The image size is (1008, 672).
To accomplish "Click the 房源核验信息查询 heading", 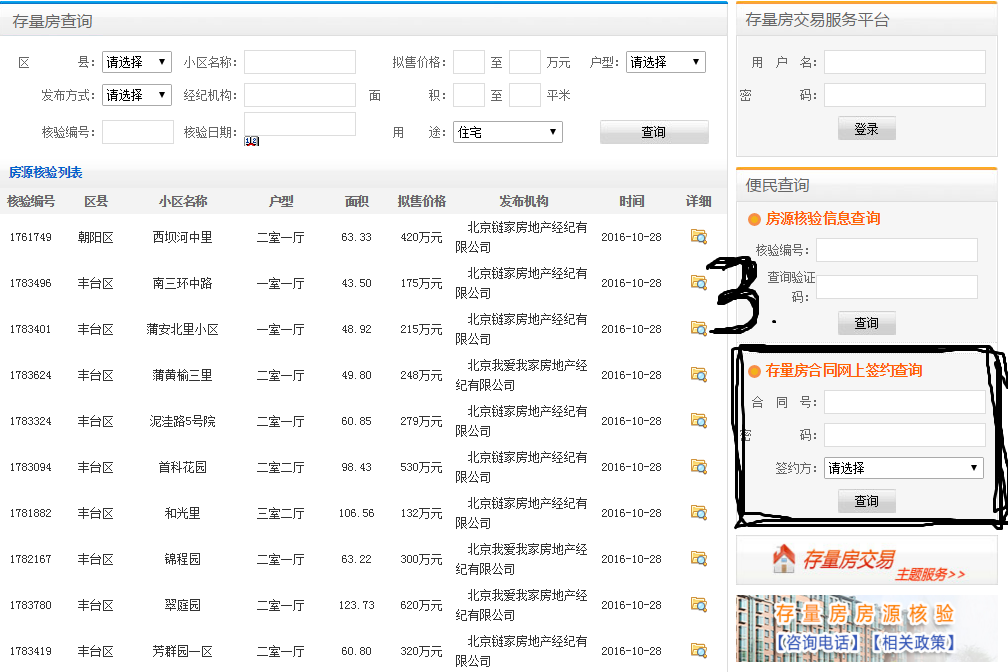I will pyautogui.click(x=823, y=219).
